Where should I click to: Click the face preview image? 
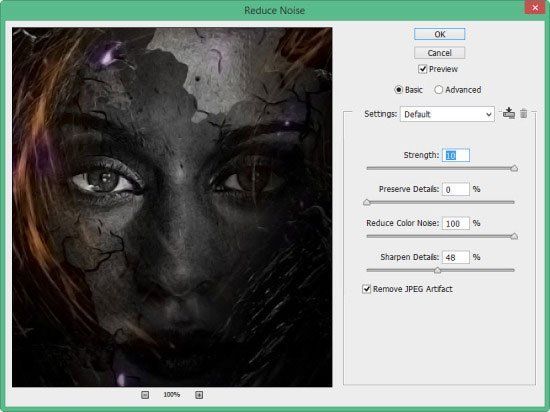172,207
